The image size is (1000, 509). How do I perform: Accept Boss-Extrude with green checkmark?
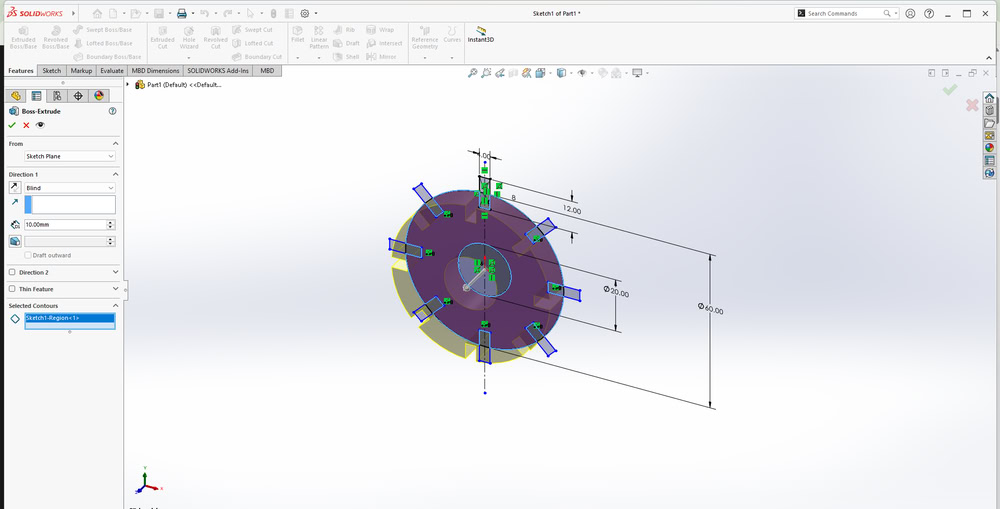click(12, 125)
